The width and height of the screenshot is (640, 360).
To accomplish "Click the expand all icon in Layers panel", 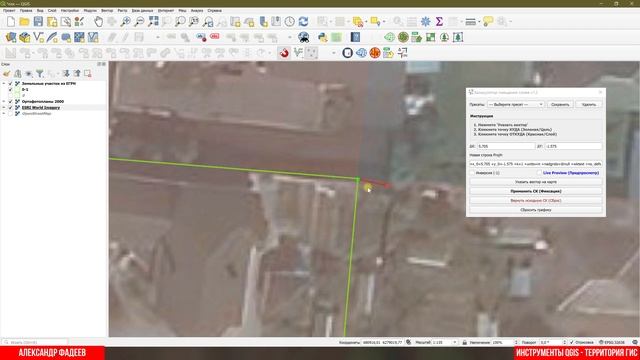I will [x=66, y=73].
